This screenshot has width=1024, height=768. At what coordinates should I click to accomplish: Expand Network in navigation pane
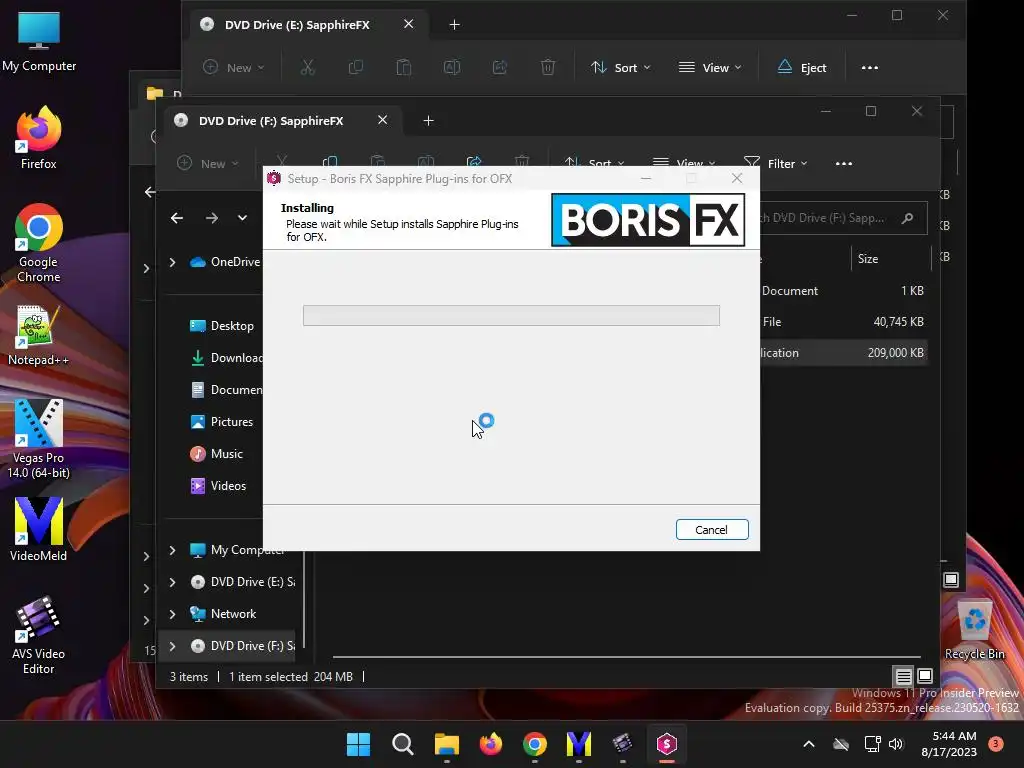click(x=172, y=614)
